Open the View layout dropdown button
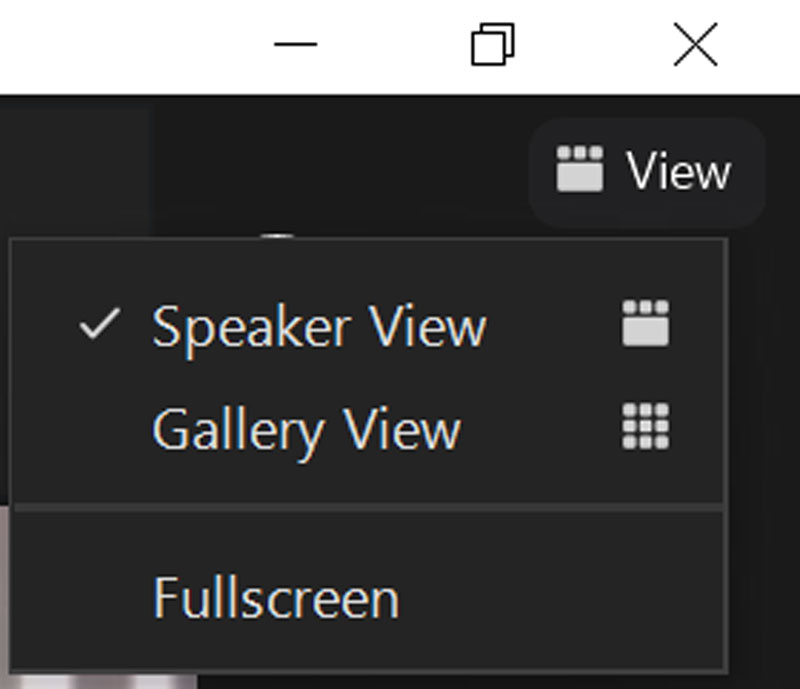Image resolution: width=800 pixels, height=689 pixels. 647,171
